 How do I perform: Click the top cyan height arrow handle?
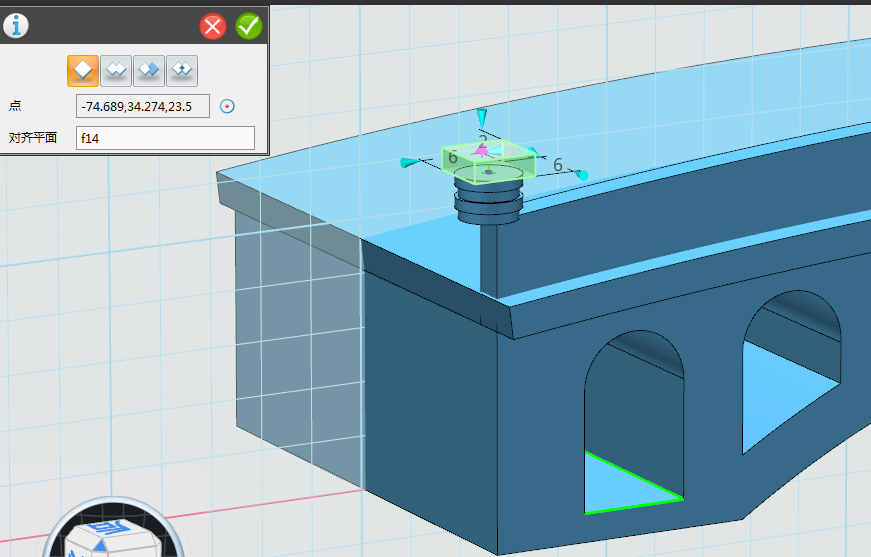pos(482,116)
